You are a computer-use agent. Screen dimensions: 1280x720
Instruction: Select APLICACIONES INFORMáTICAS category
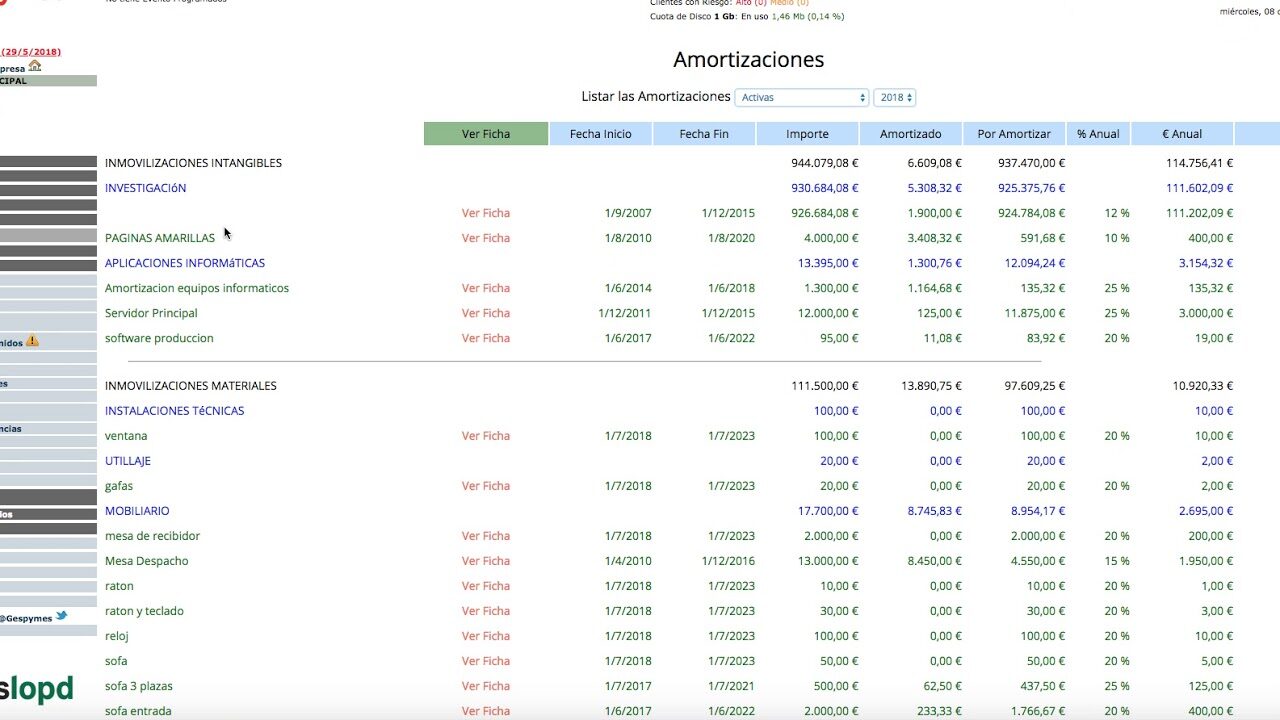(185, 263)
